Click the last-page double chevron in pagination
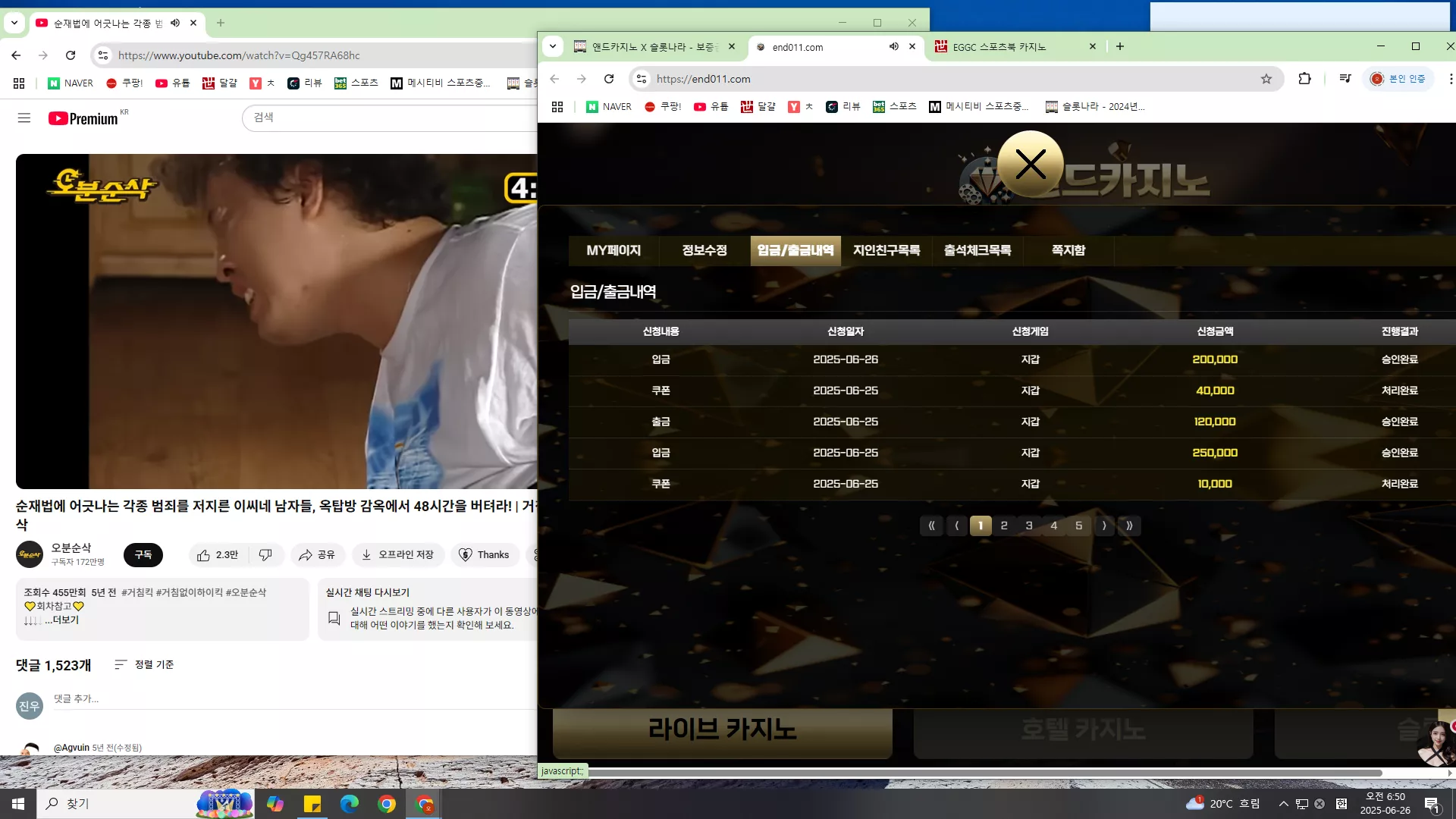This screenshot has height=819, width=1456. (x=1129, y=526)
